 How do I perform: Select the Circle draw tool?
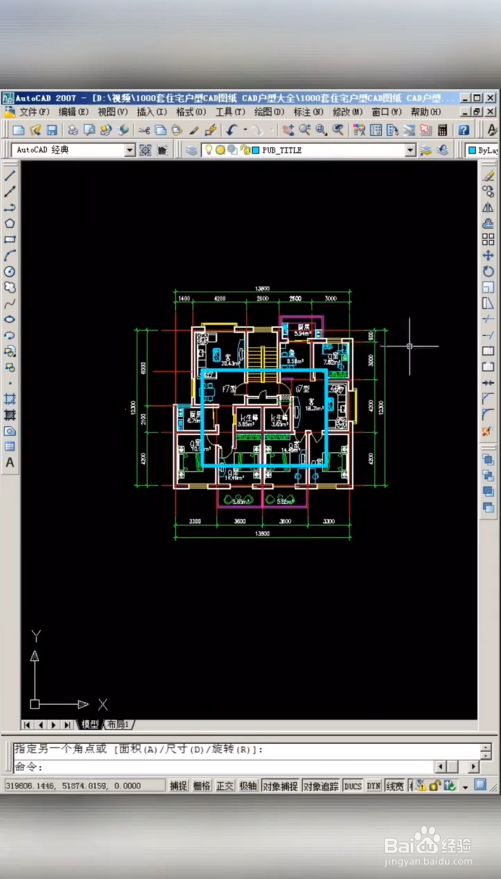click(10, 271)
